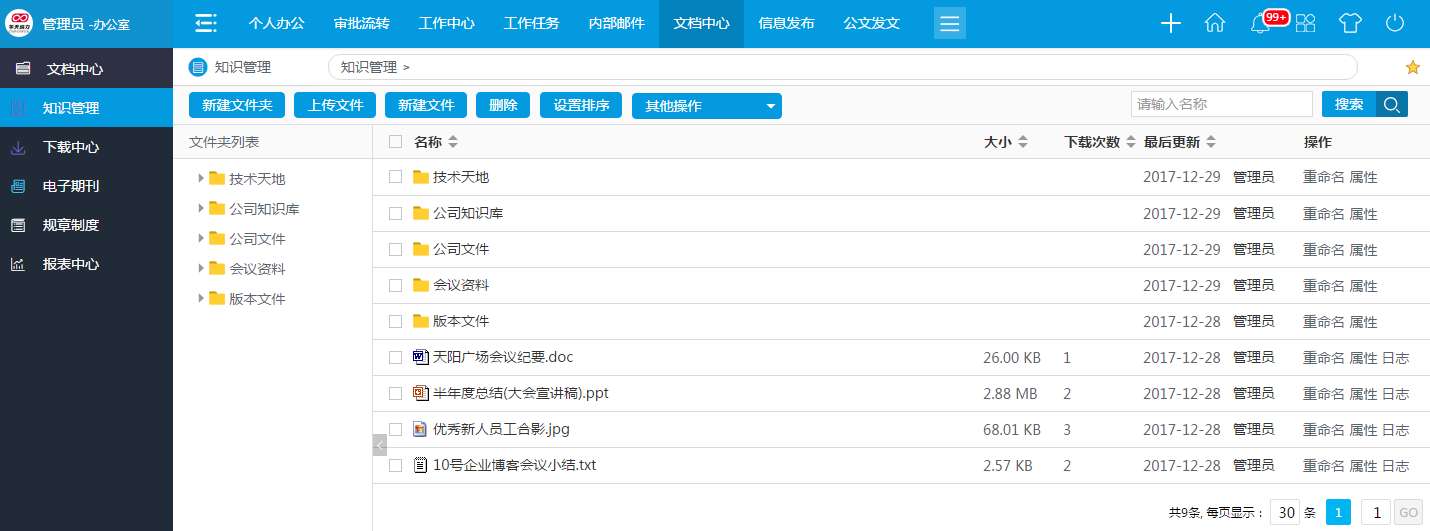Check the 优秀新人员工合影.jpg checkbox

pyautogui.click(x=396, y=429)
